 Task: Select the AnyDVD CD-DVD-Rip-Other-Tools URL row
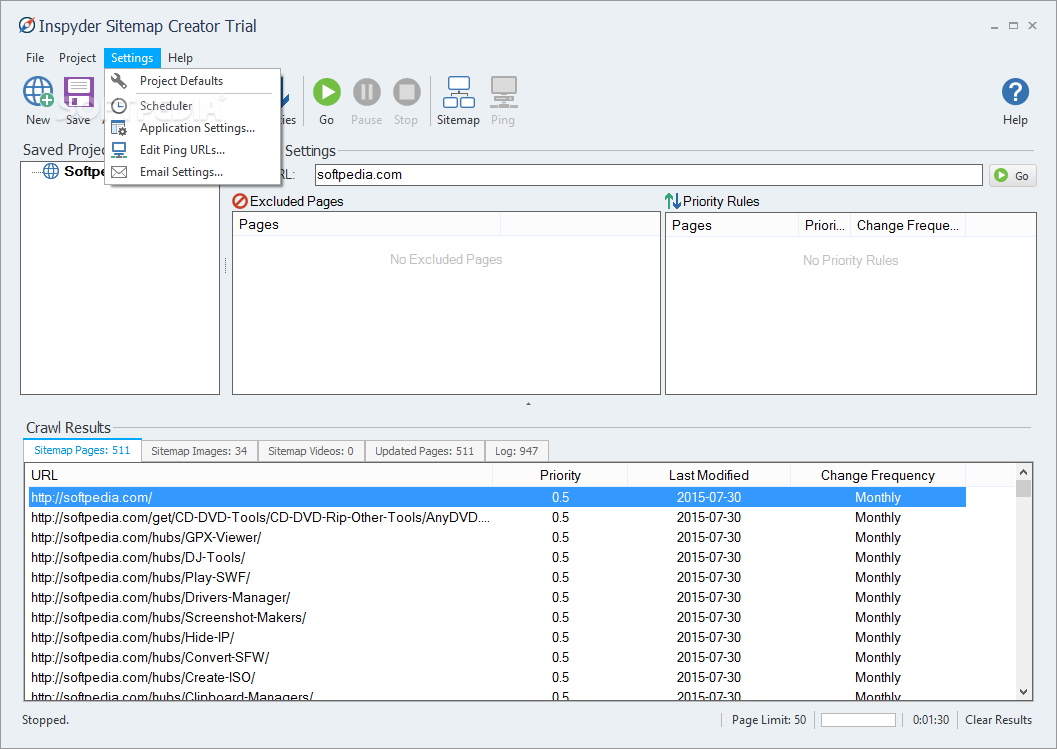497,518
